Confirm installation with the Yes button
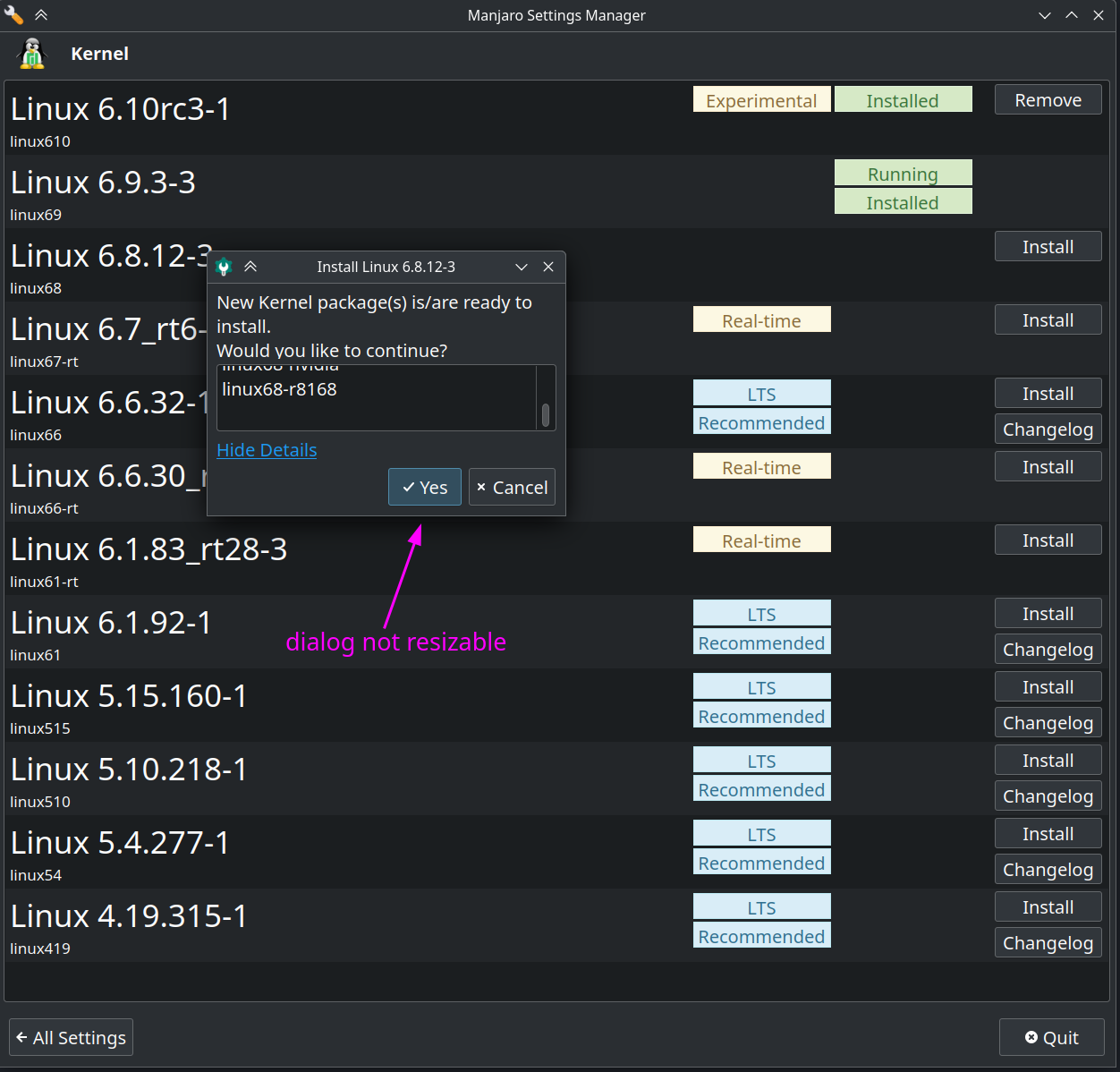Viewport: 1120px width, 1072px height. [425, 487]
